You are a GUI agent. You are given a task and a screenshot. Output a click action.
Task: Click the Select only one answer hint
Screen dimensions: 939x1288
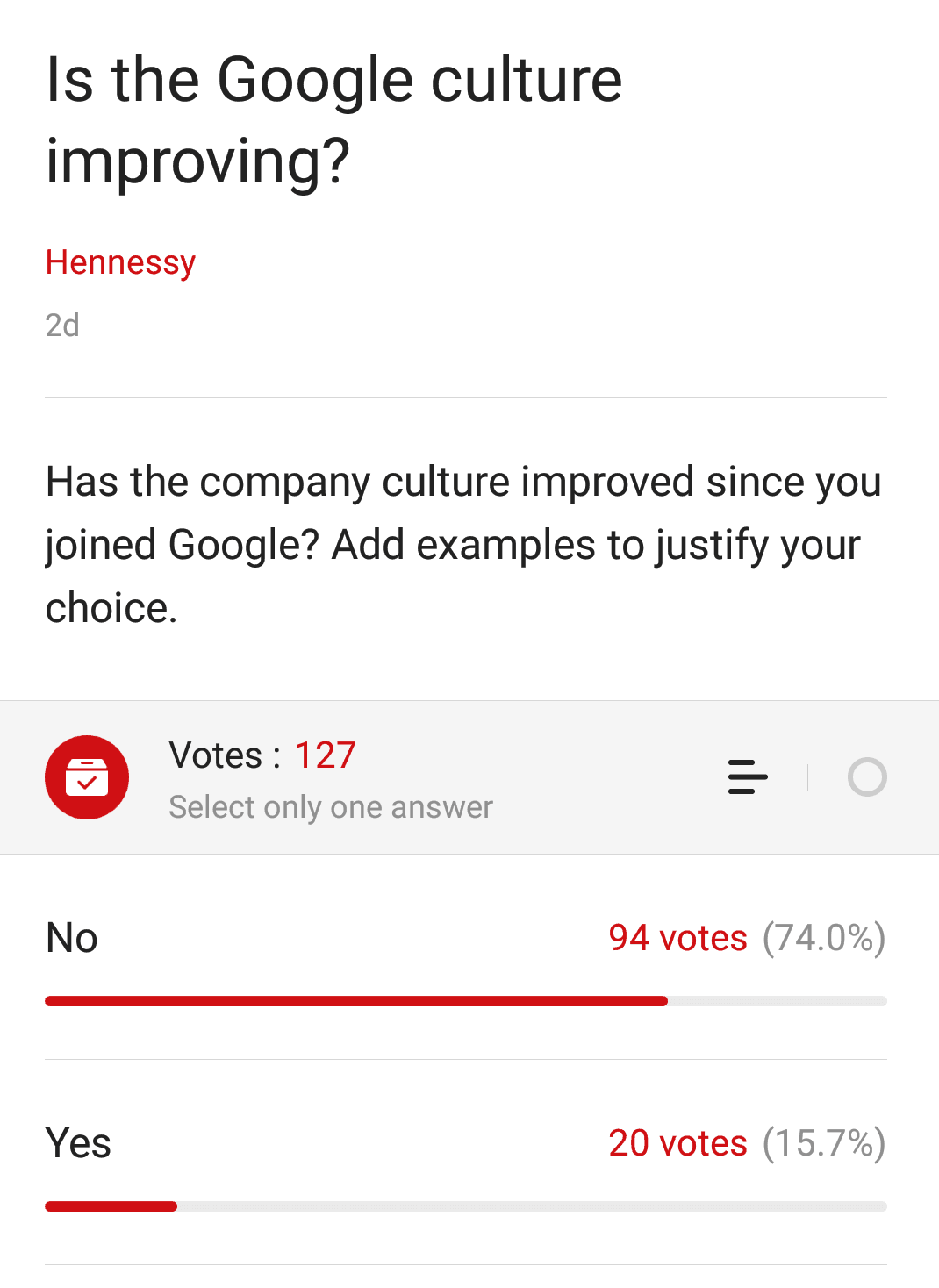click(331, 807)
